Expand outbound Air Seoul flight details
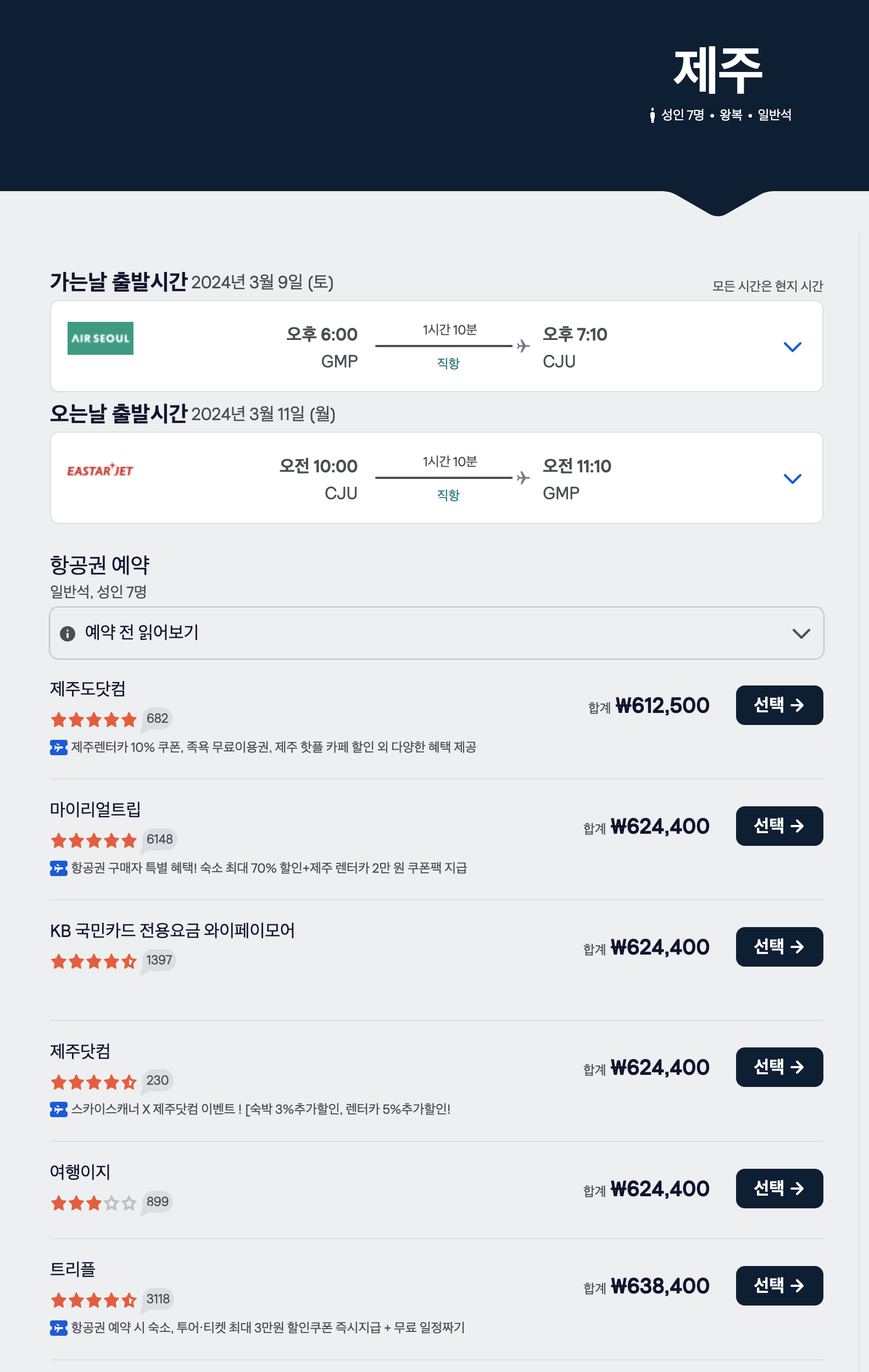The height and width of the screenshot is (1372, 869). coord(793,347)
